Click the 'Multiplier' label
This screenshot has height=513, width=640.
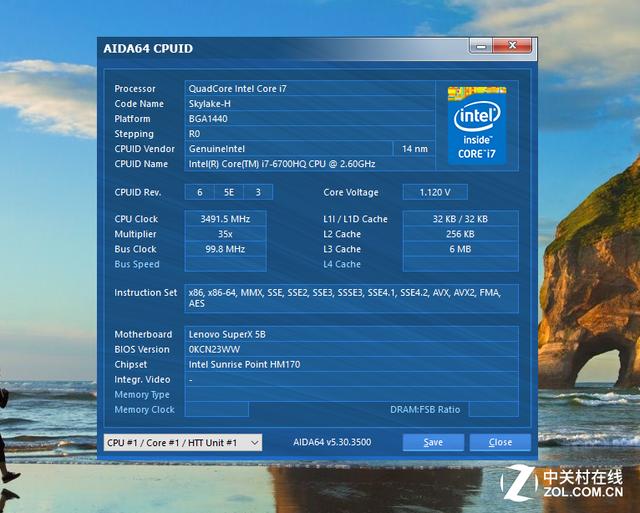click(x=135, y=234)
